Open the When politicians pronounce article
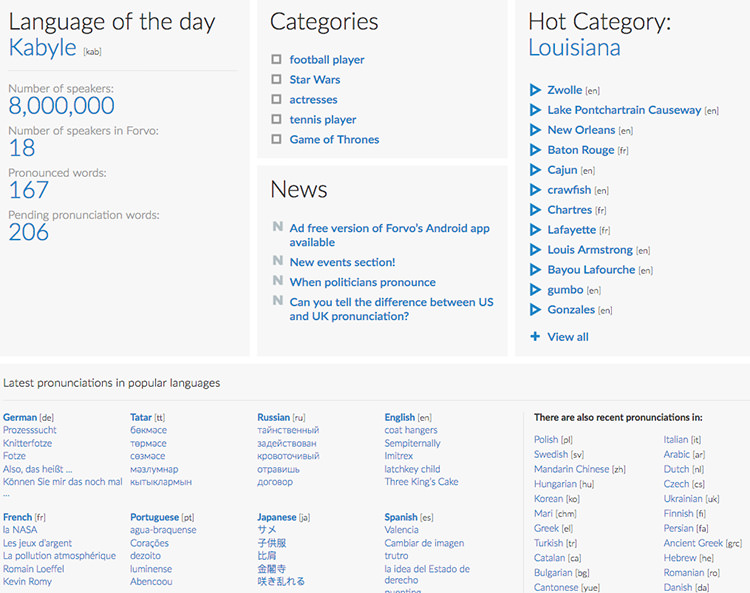 coord(362,282)
